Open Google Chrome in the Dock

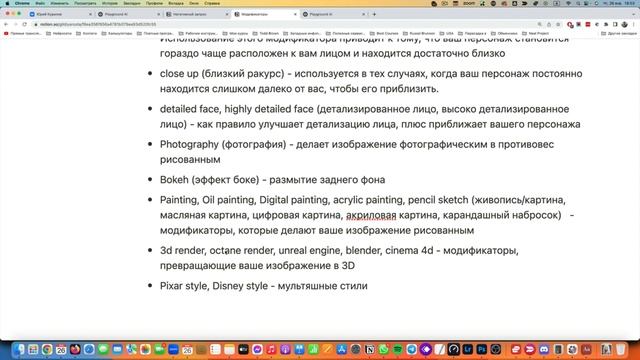click(47, 349)
